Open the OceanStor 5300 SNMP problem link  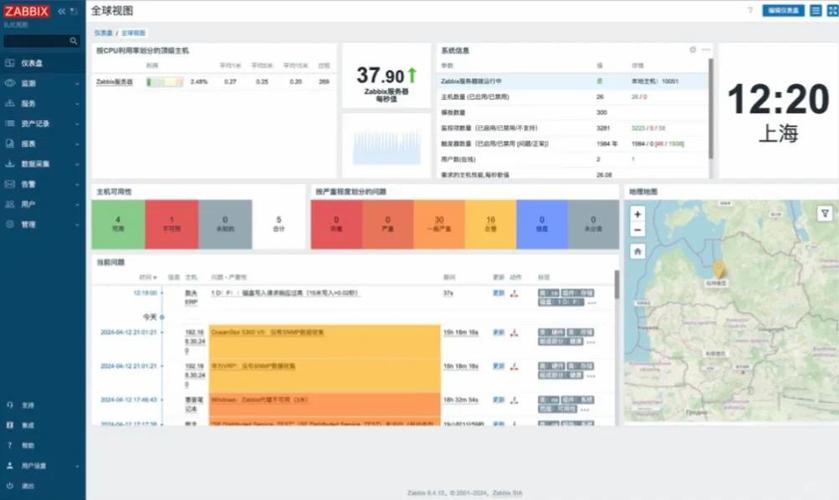click(x=267, y=332)
